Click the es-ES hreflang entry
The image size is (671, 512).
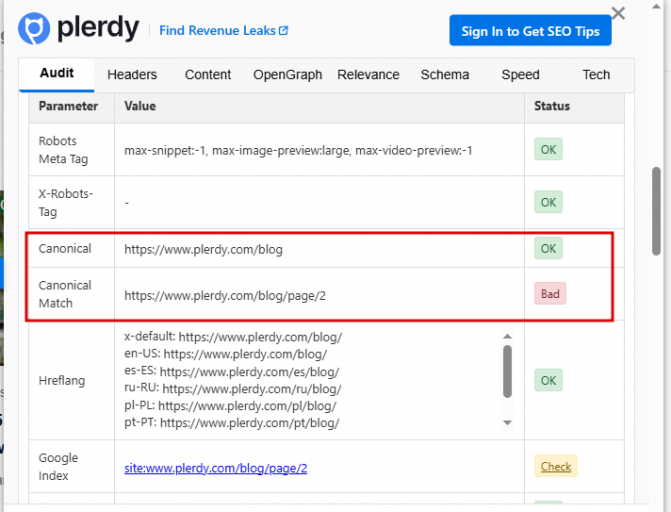tap(232, 372)
